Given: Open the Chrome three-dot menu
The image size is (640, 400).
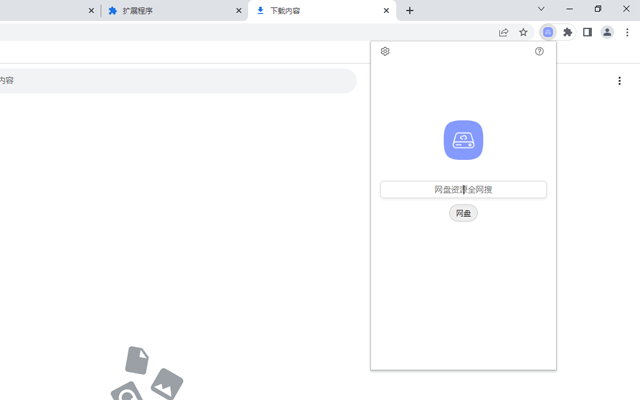Looking at the screenshot, I should [627, 32].
